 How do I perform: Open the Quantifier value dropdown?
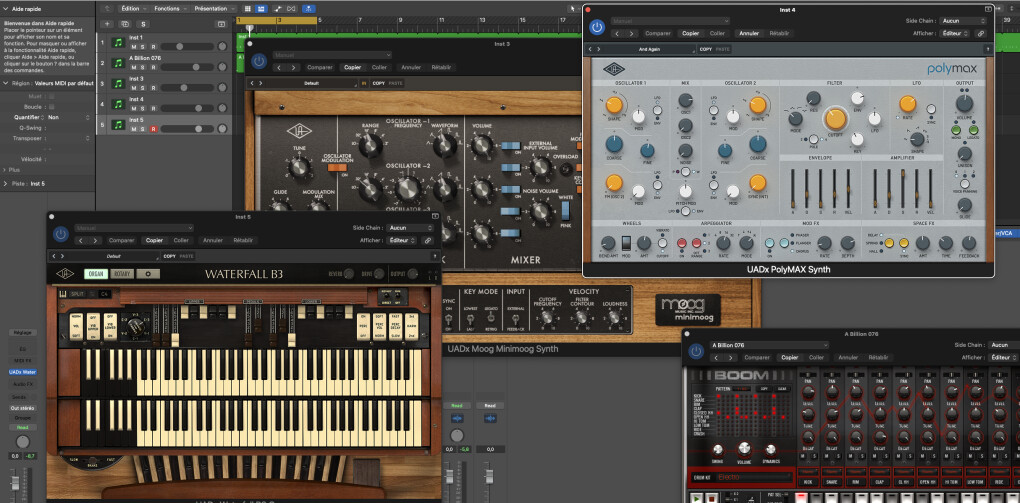68,117
